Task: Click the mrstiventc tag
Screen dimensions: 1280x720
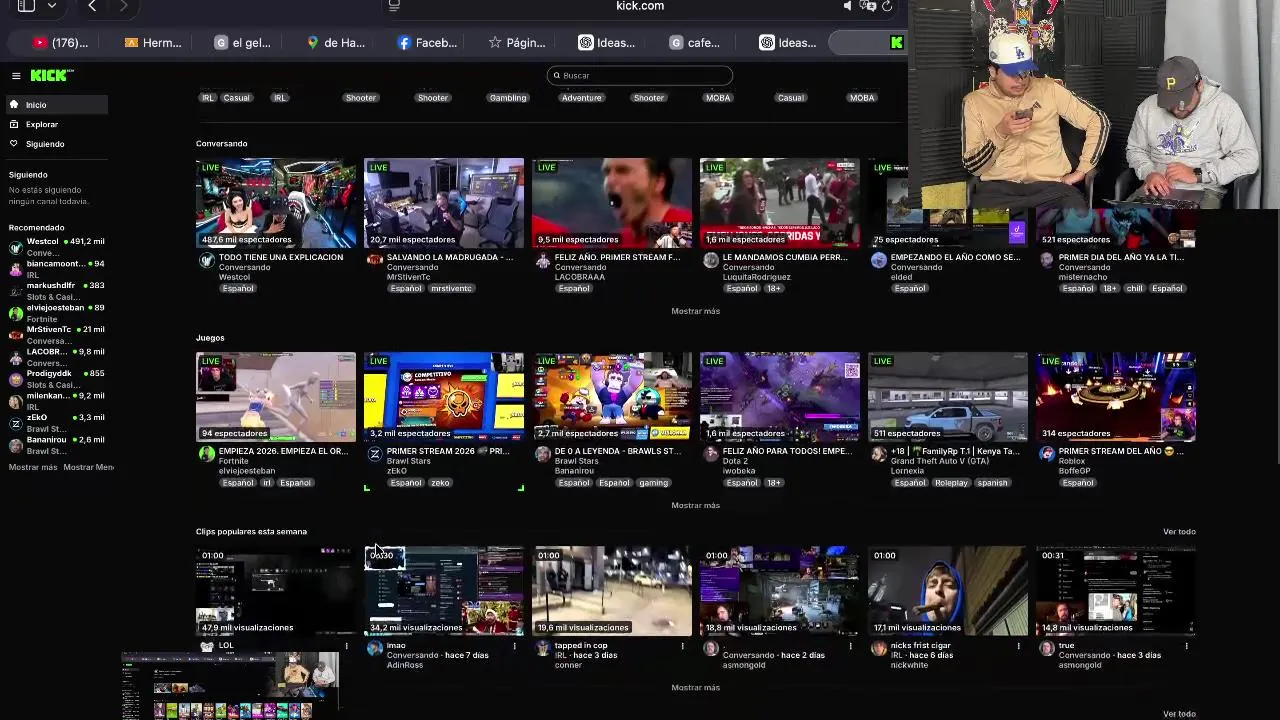Action: (451, 288)
